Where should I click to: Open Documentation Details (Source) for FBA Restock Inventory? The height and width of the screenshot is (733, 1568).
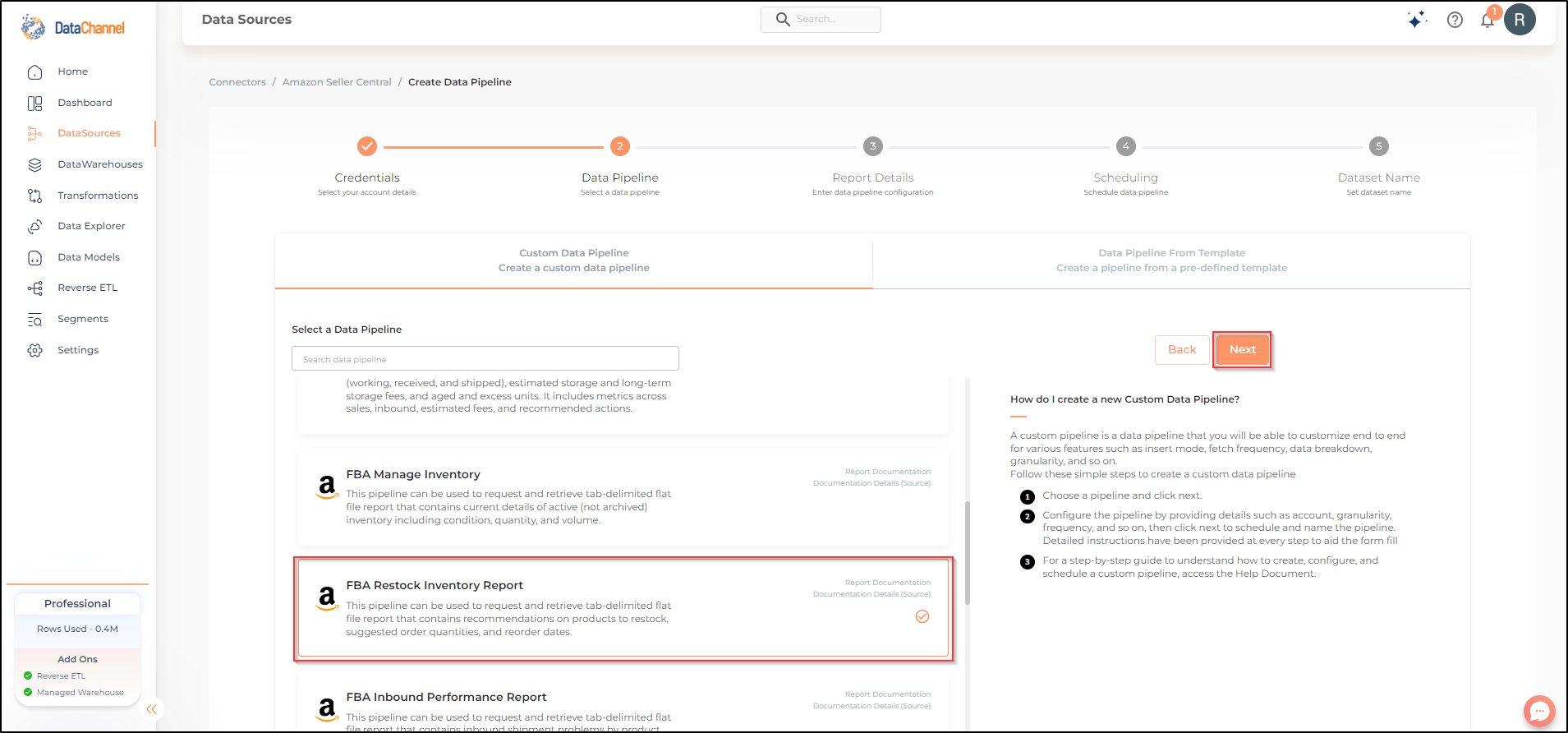(872, 594)
